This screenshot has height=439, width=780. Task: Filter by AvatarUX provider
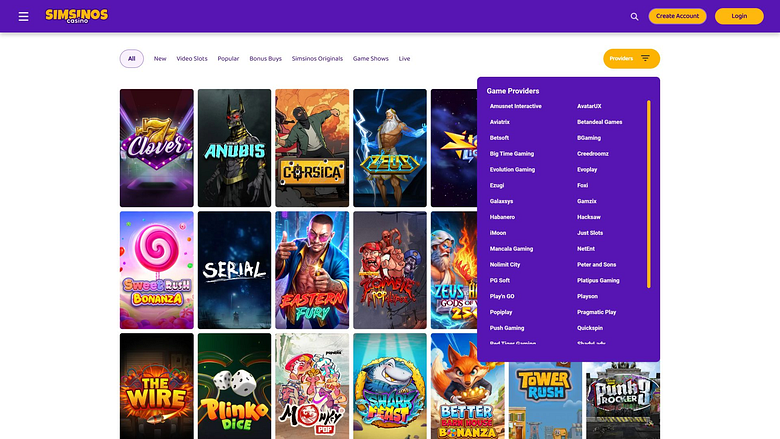point(589,106)
